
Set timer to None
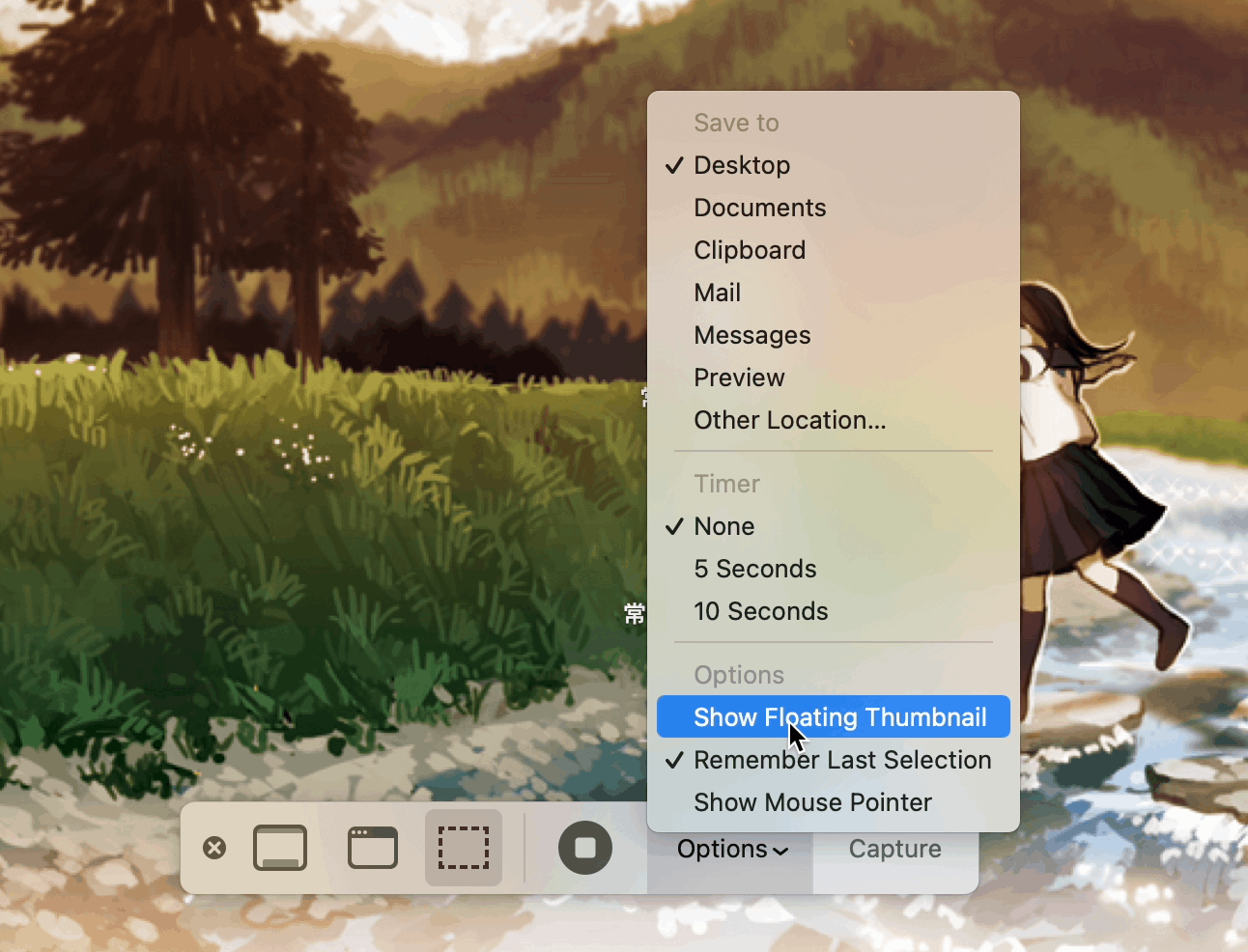(834, 526)
